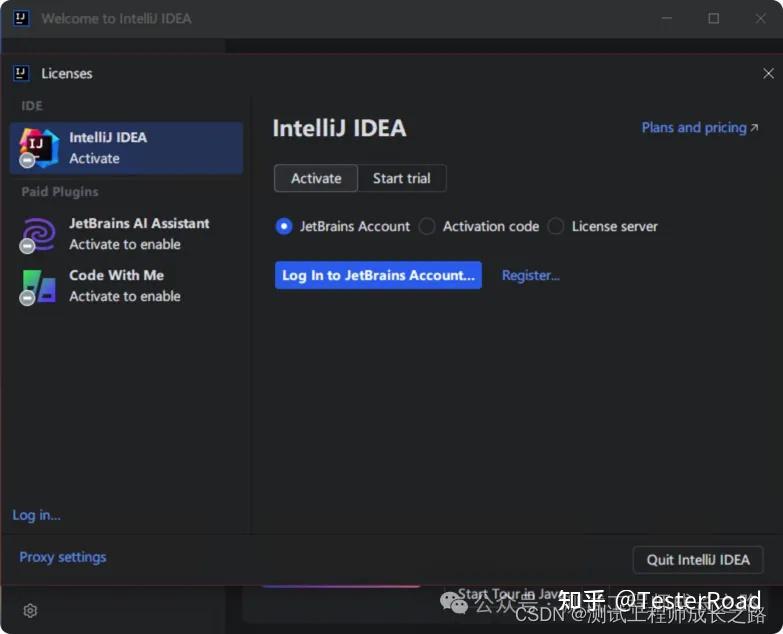Click the IDE section label

pos(32,106)
